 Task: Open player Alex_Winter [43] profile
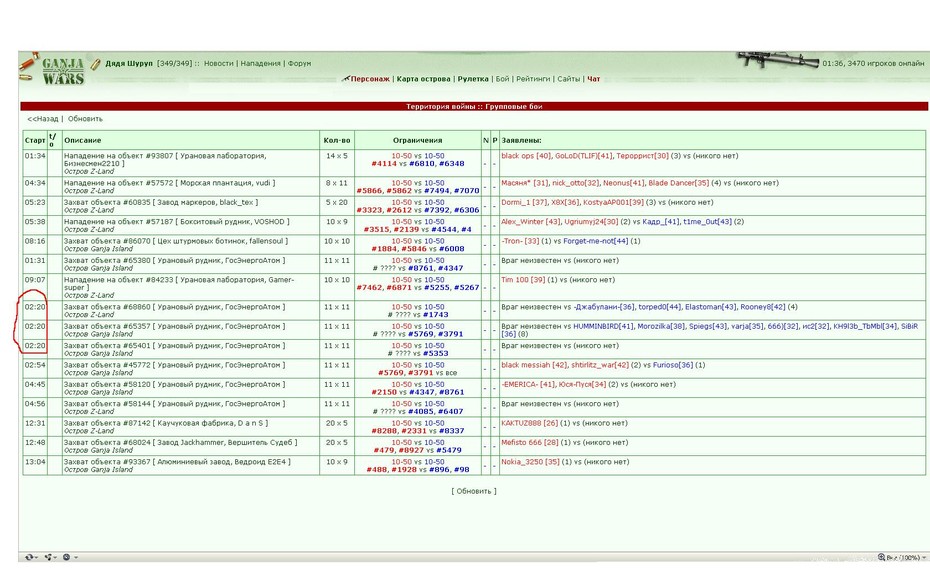pos(531,222)
